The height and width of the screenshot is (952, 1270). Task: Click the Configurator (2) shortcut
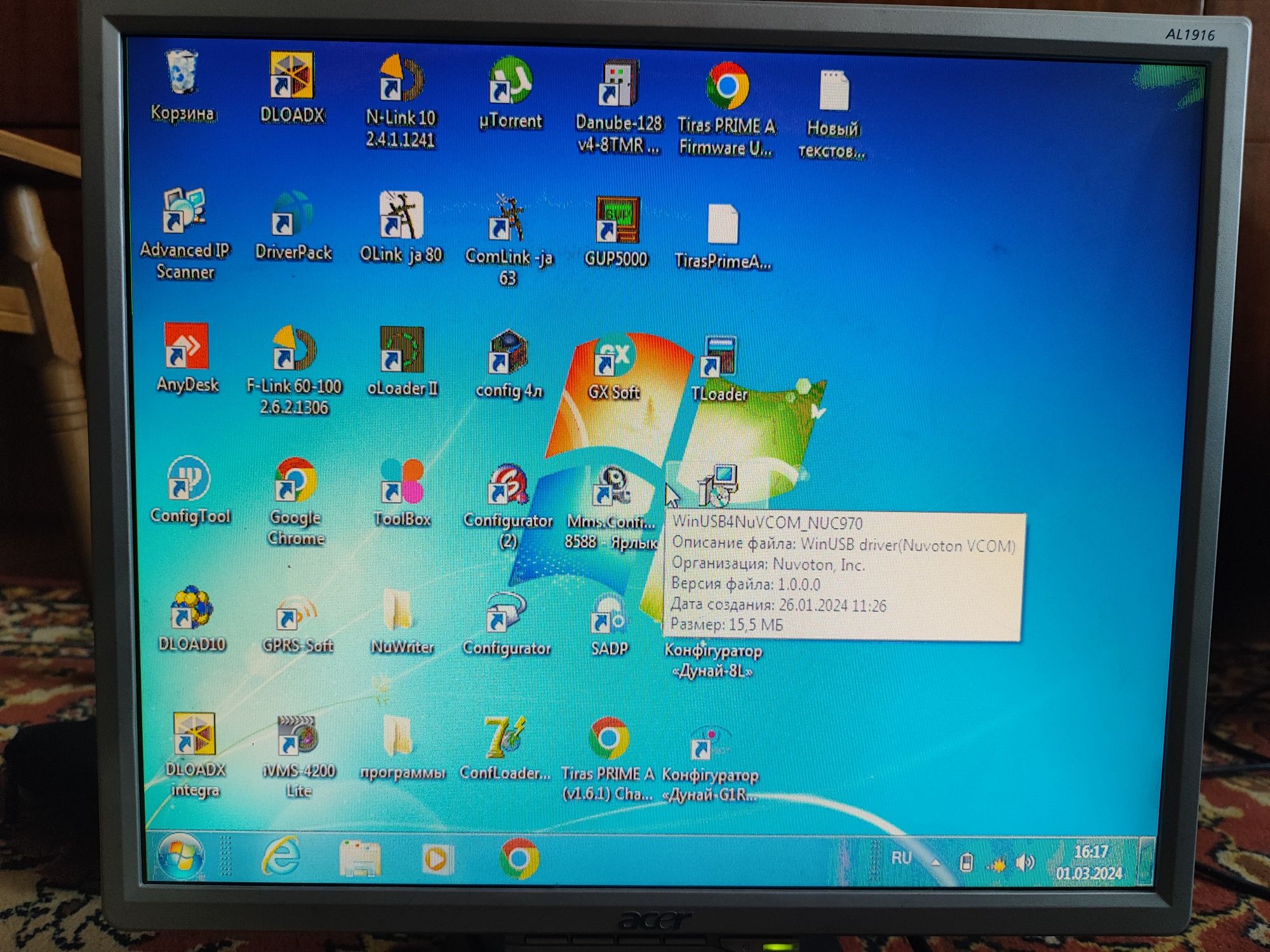[508, 506]
